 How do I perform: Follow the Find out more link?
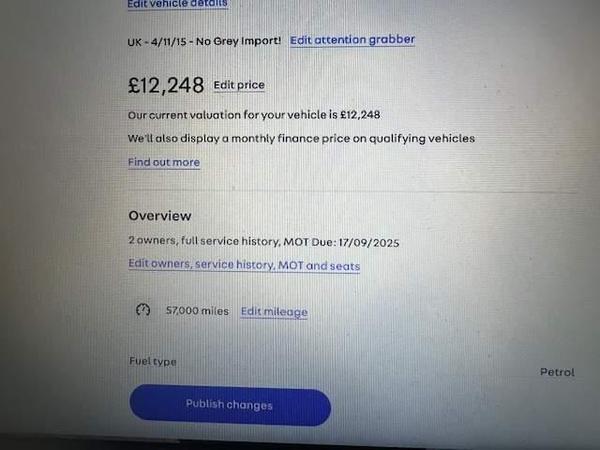click(164, 162)
